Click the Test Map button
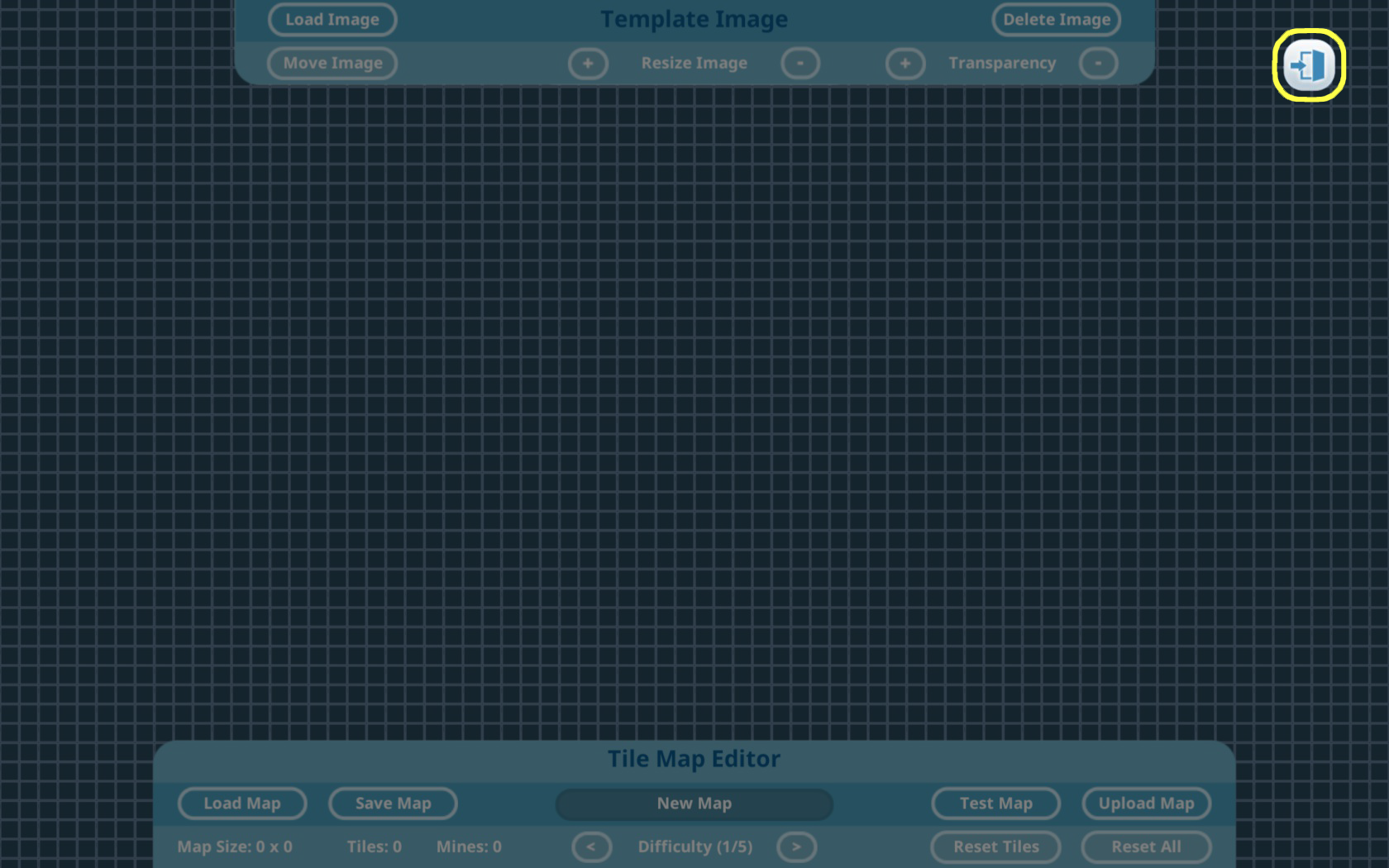The image size is (1389, 868). pos(995,804)
